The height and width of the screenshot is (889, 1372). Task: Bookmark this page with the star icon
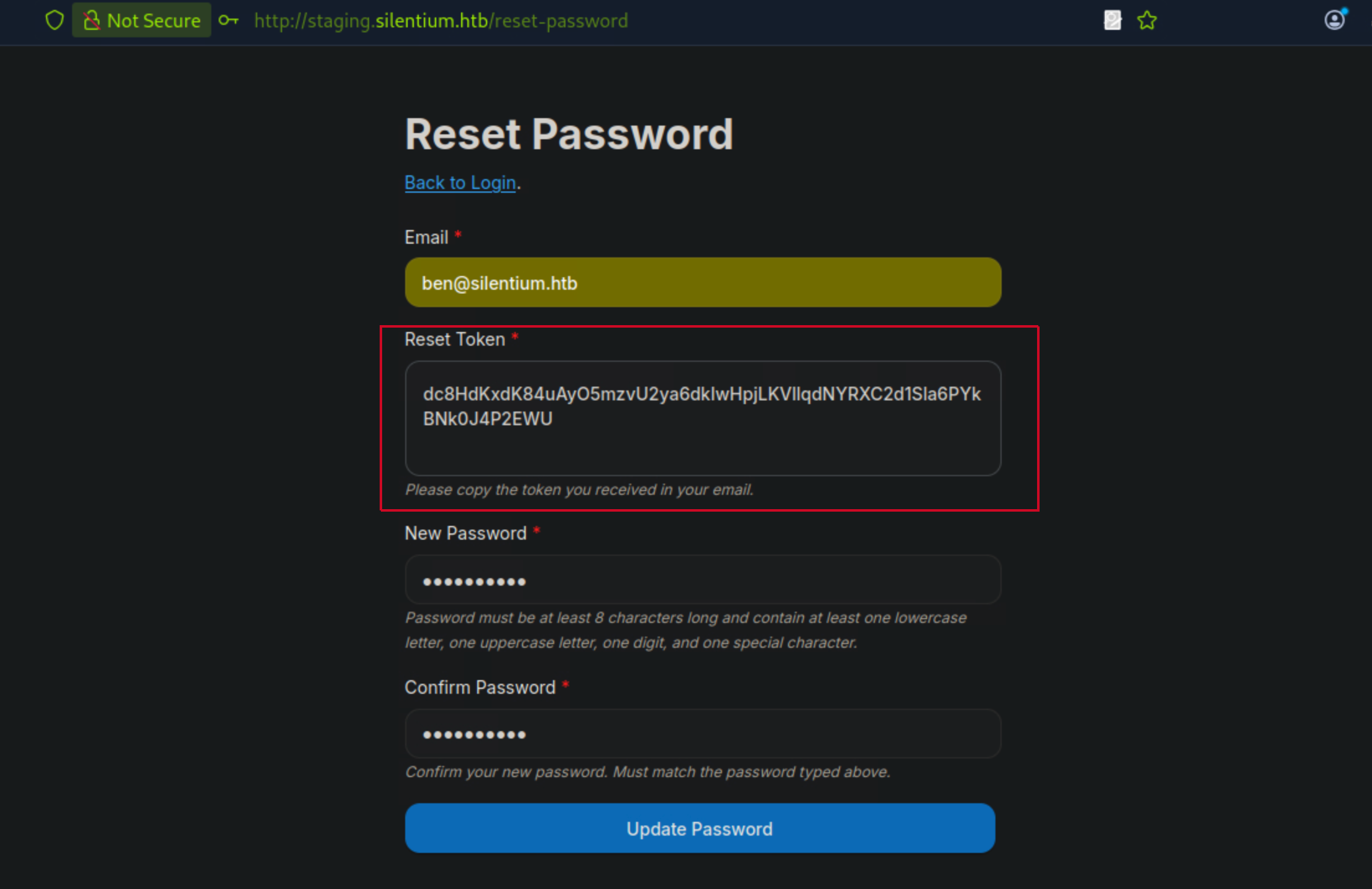[x=1147, y=21]
